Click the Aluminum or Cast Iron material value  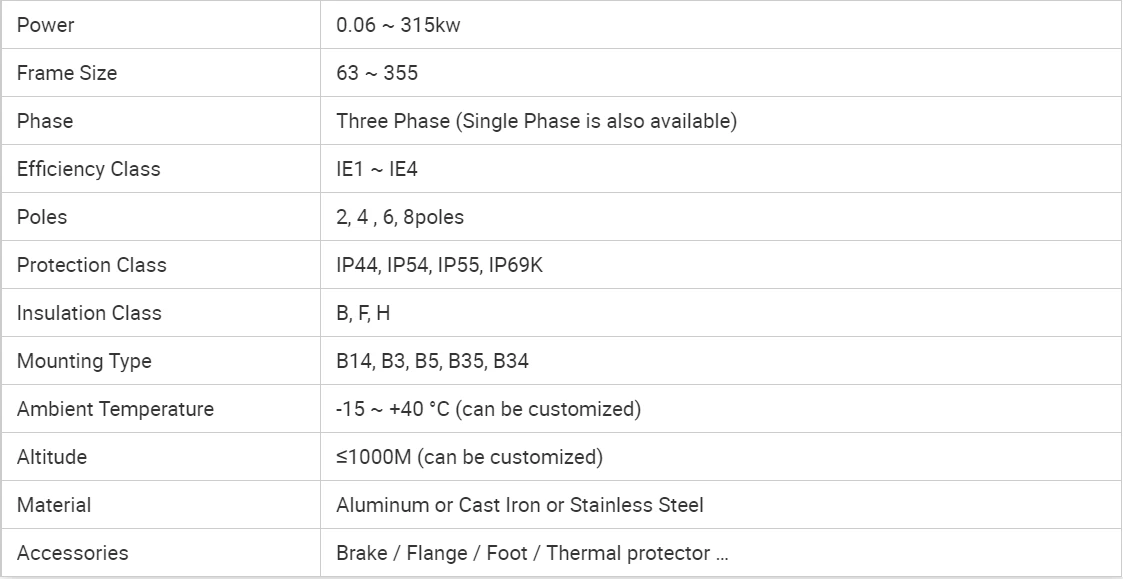coord(520,505)
